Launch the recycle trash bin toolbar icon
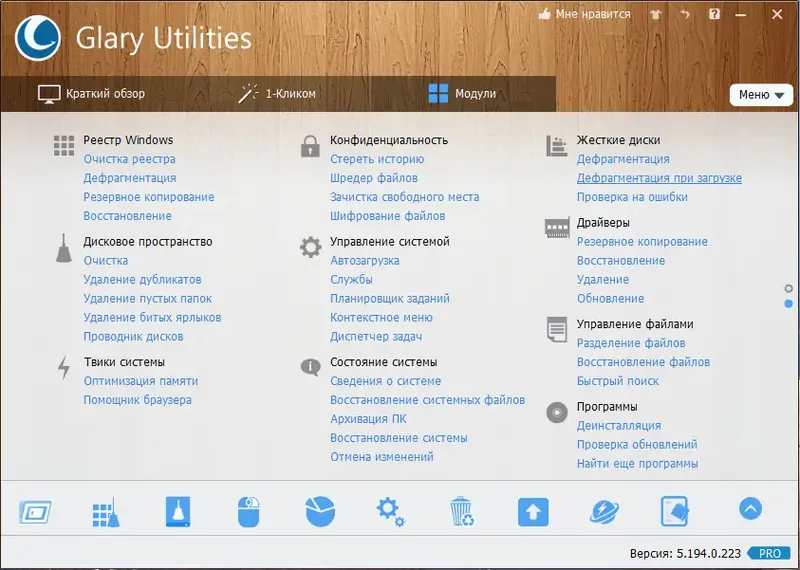Image resolution: width=800 pixels, height=570 pixels. coord(462,511)
